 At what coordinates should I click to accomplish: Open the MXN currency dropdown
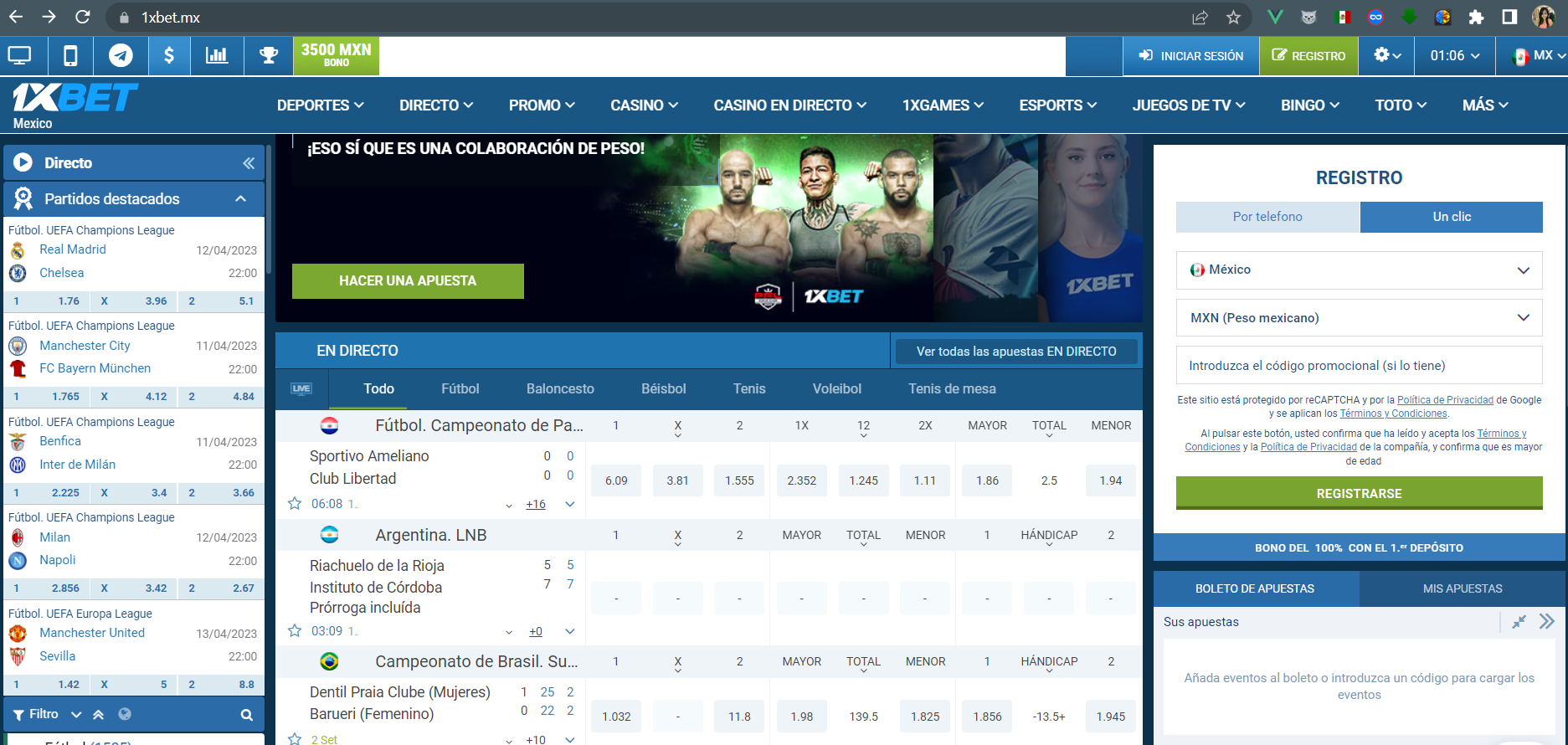click(1359, 318)
